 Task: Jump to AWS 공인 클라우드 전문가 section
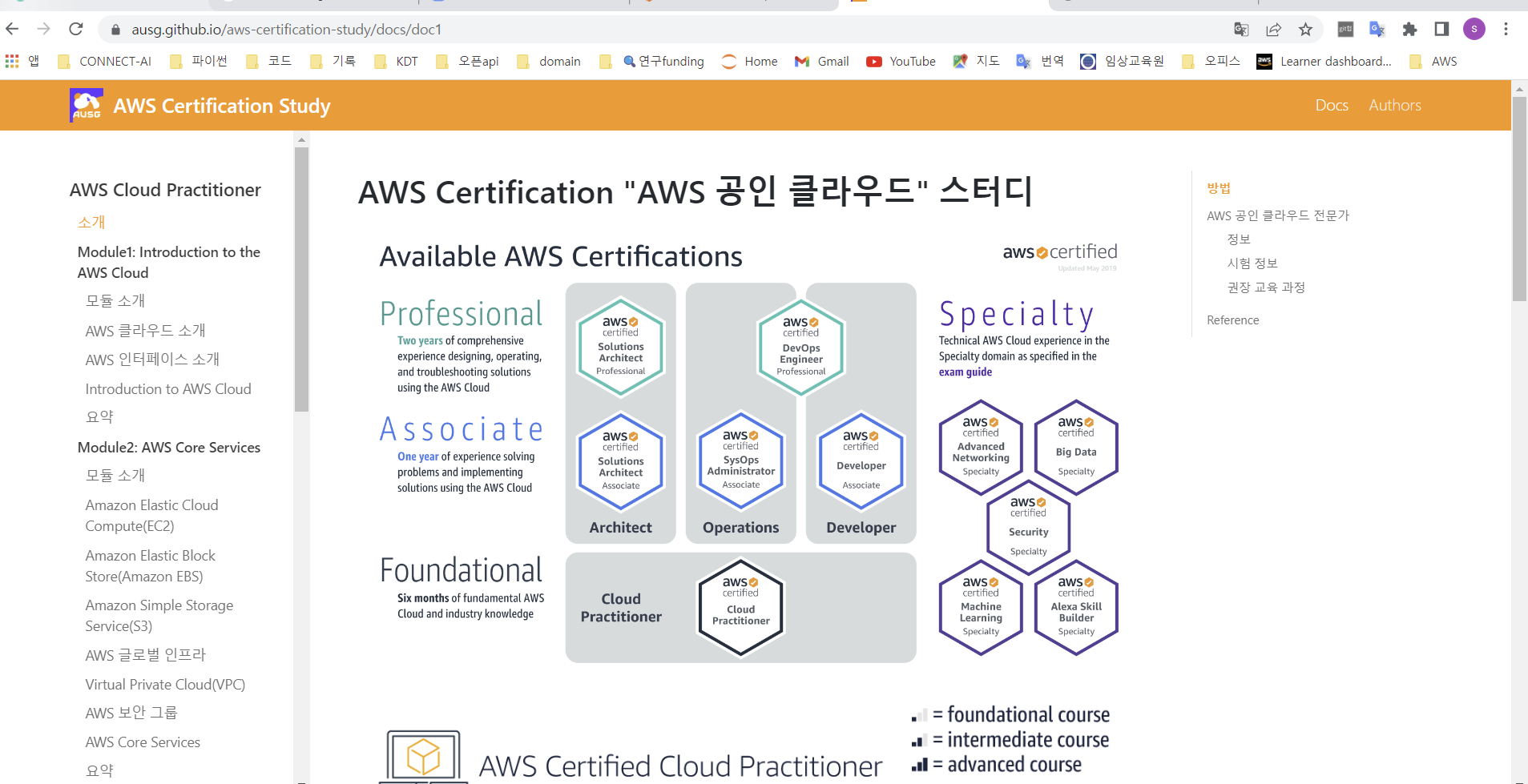point(1278,215)
